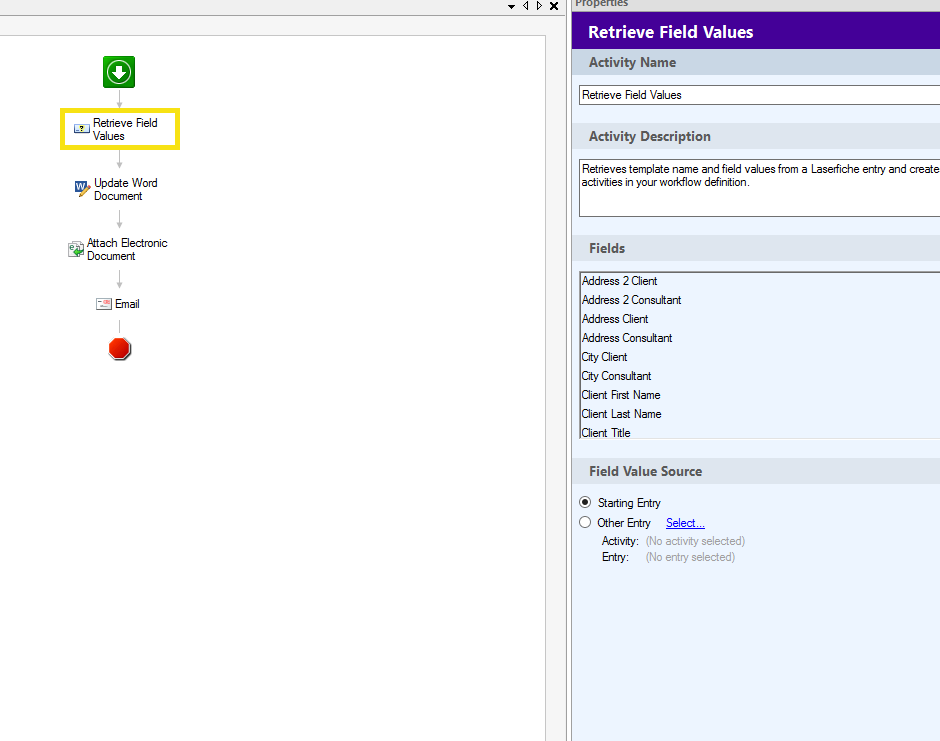Select the Starting Entry radio button
940x741 pixels.
coord(585,502)
